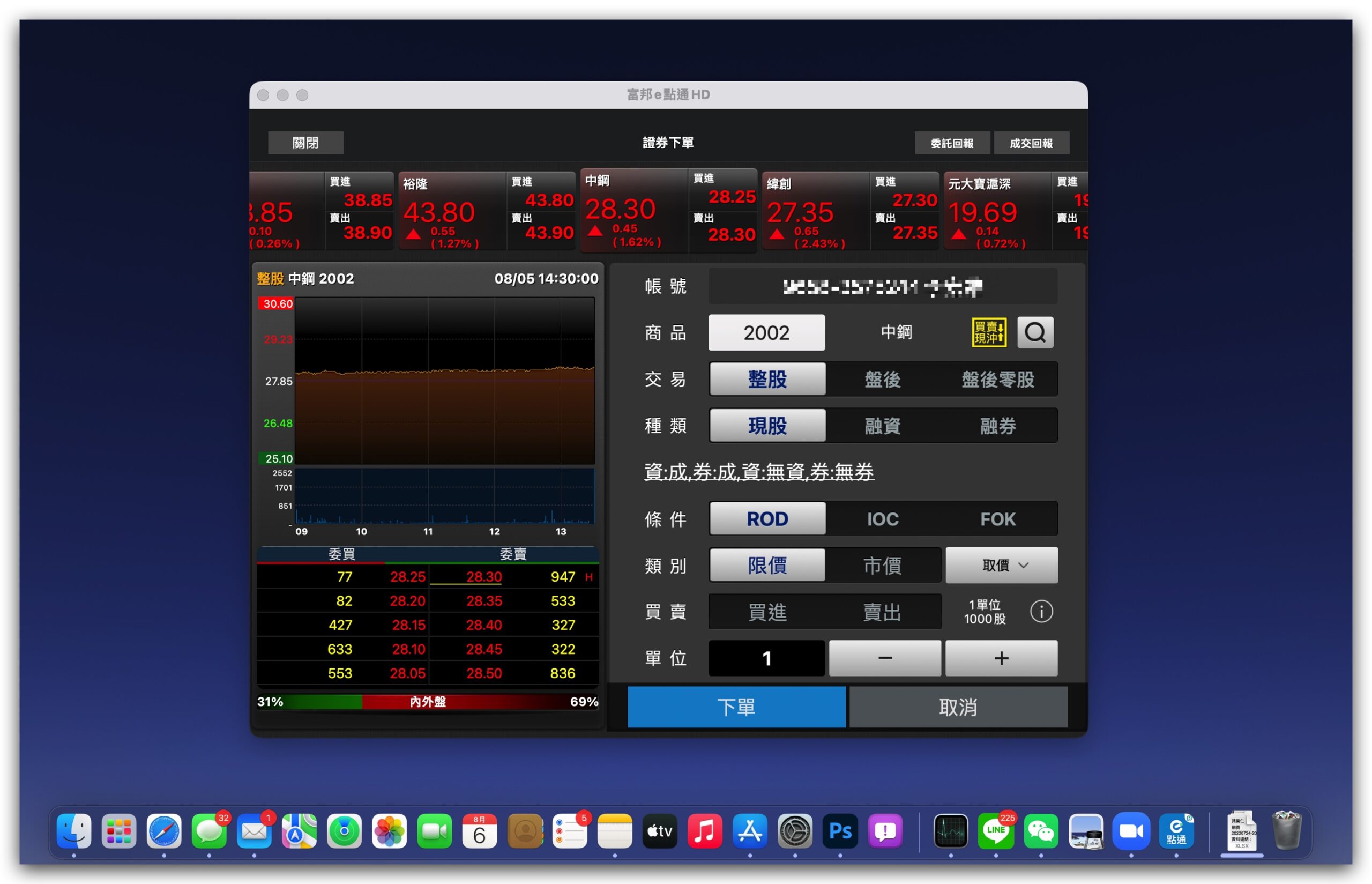Open Launchpad from the dock
This screenshot has height=884, width=1372.
point(119,830)
